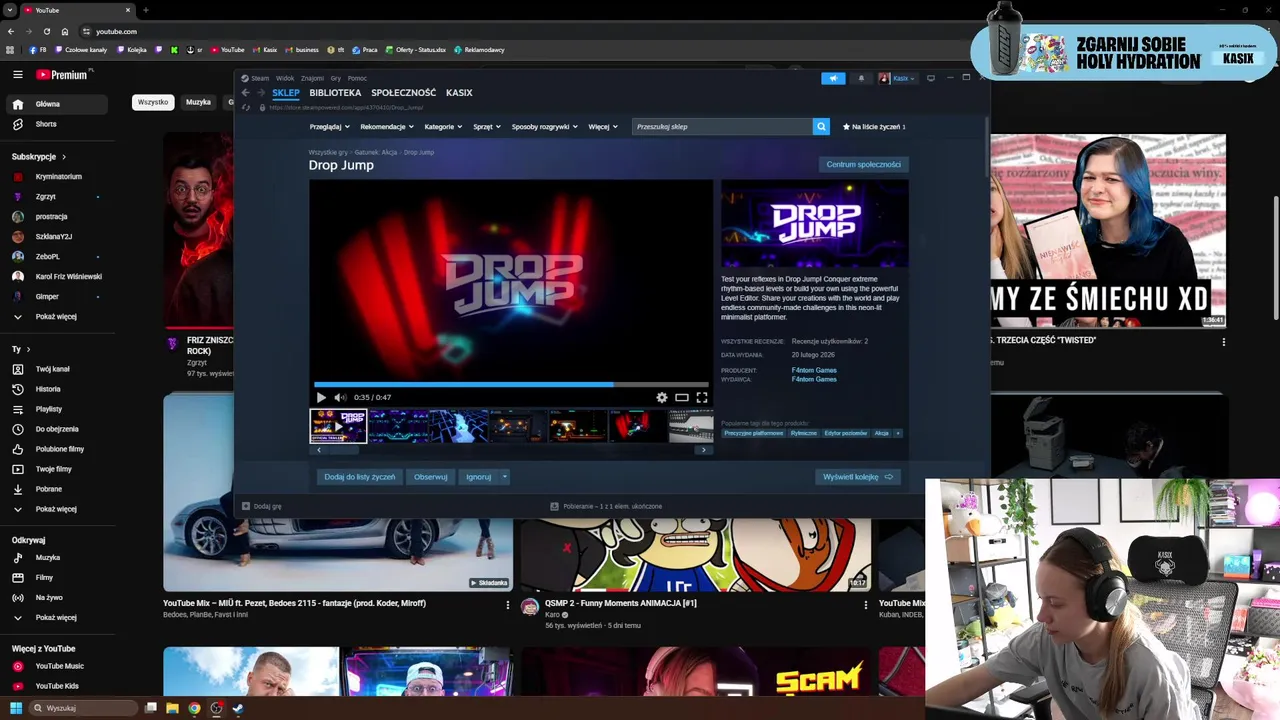Screen dimensions: 1280x720
Task: Play the Drop Jump trailer video
Action: click(321, 397)
